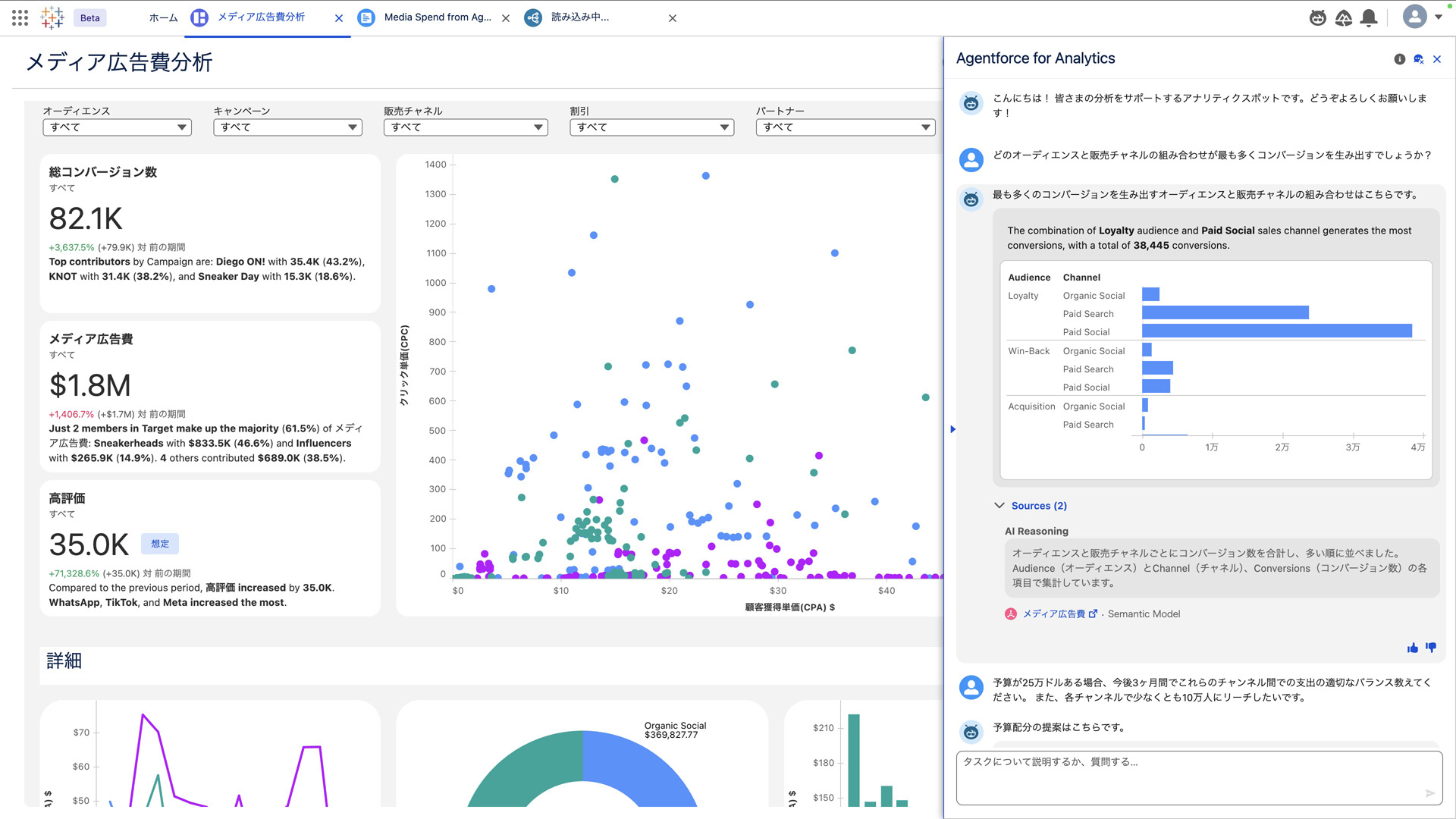The height and width of the screenshot is (819, 1456).
Task: Click the AI Reasoning heading
Action: (x=1037, y=532)
